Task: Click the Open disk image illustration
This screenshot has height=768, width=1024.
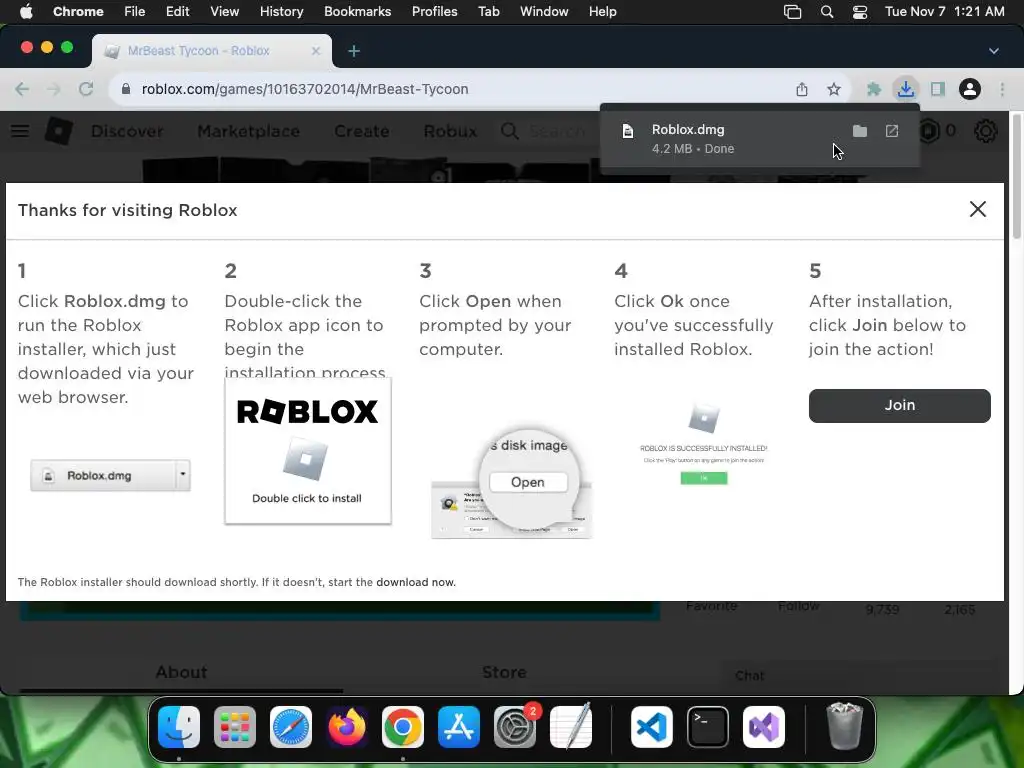Action: tap(511, 482)
